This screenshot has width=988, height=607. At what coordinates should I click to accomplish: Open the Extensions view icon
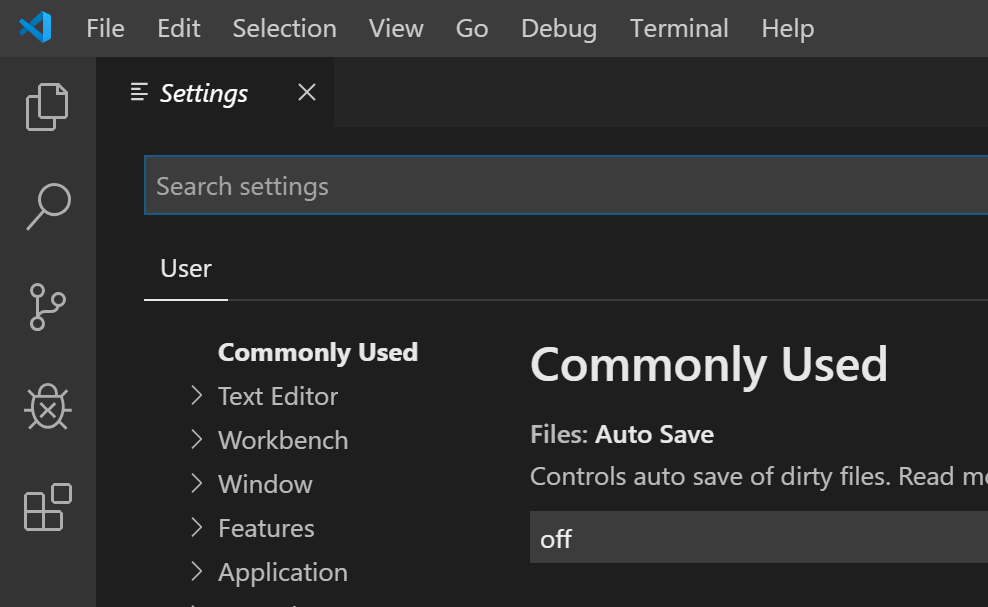(x=47, y=507)
